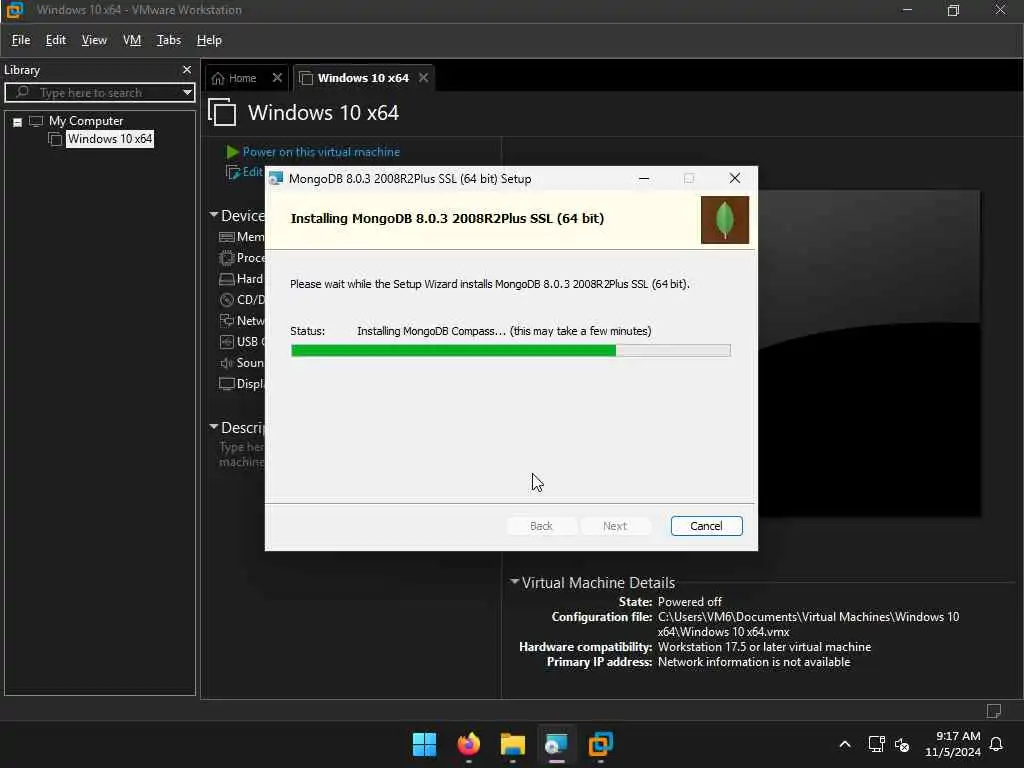Click the Edit virtual machine settings icon
Viewport: 1024px width, 768px height.
pyautogui.click(x=232, y=172)
